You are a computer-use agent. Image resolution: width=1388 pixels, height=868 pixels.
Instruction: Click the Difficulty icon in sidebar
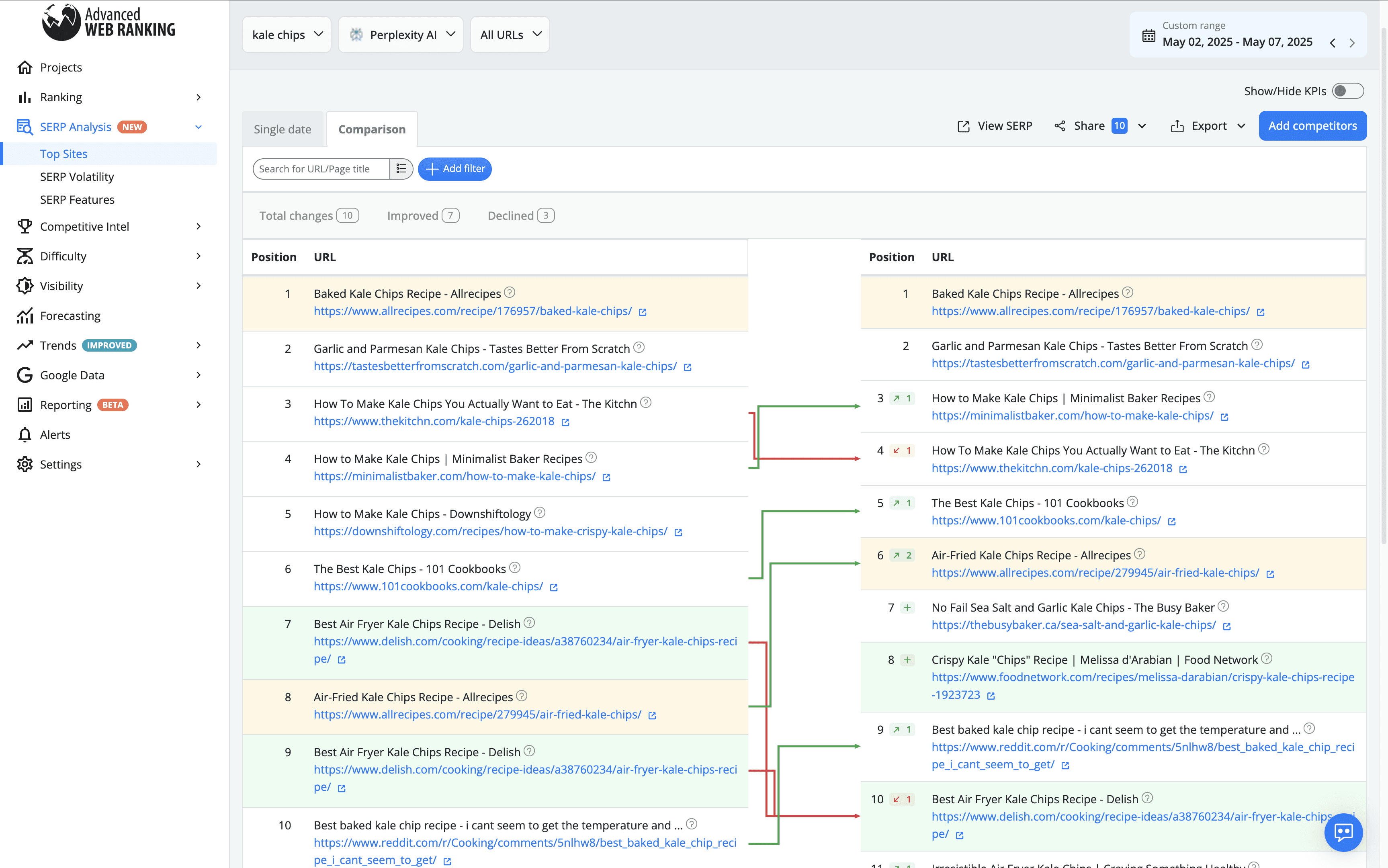tap(25, 256)
